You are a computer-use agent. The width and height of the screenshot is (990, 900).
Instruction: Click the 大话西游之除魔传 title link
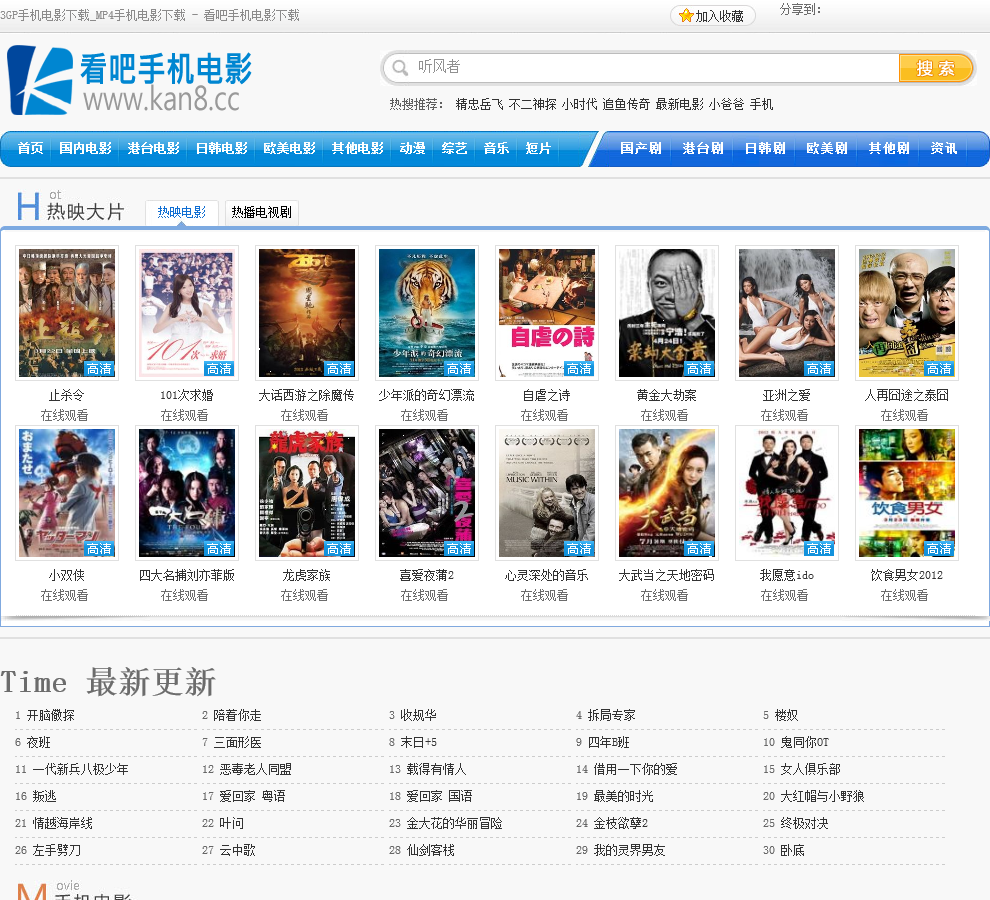[x=306, y=395]
